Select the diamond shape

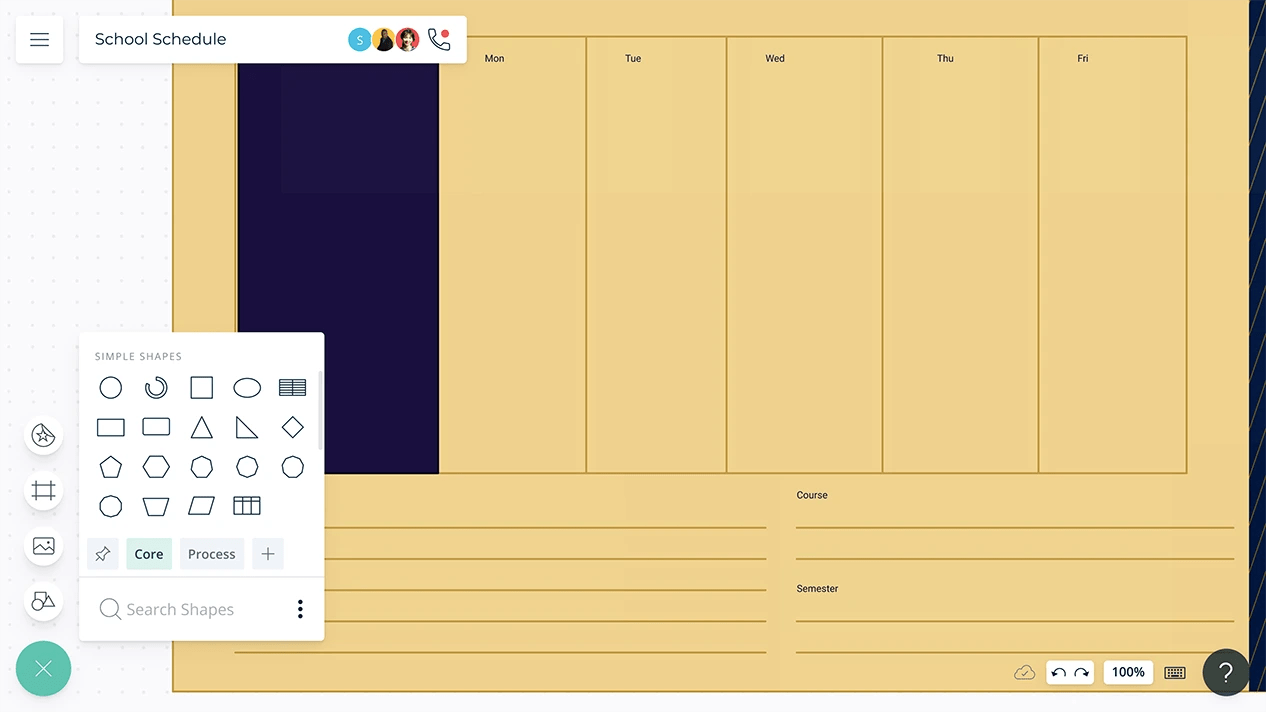[293, 428]
